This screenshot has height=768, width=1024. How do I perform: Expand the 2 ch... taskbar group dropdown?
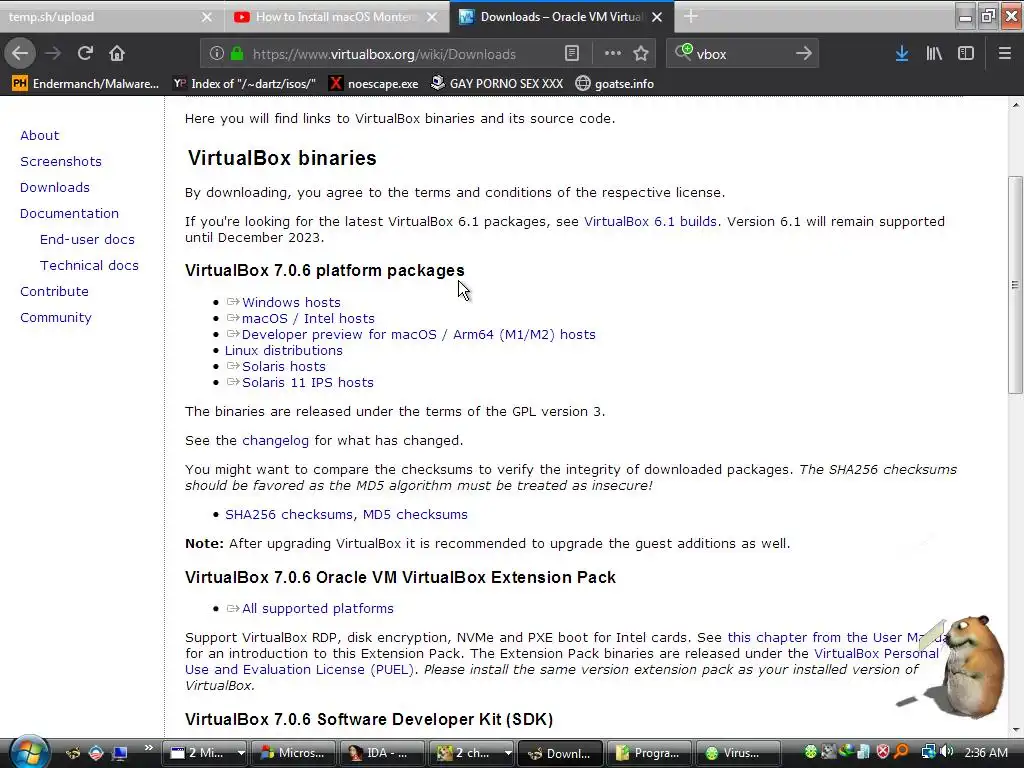(507, 753)
